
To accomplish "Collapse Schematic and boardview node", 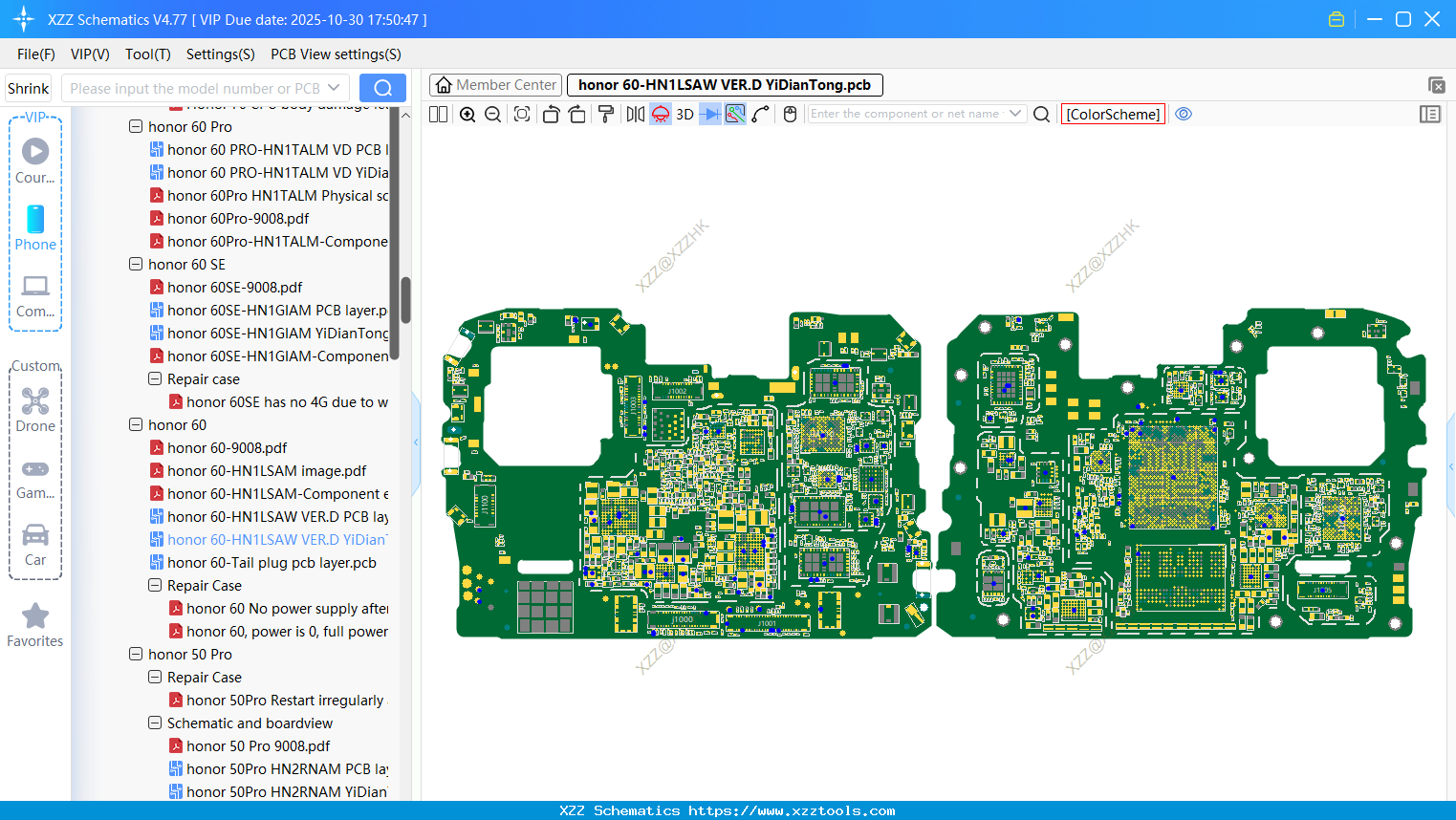I will point(155,723).
